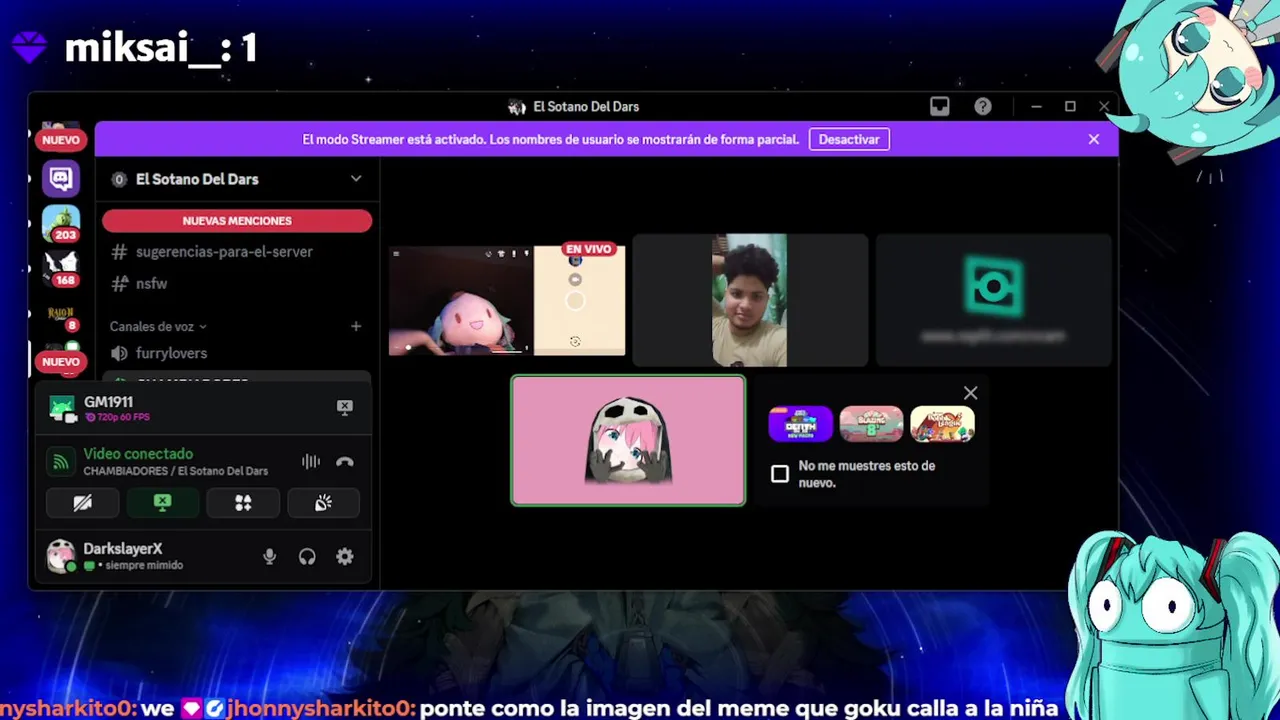Image resolution: width=1280 pixels, height=720 pixels.
Task: Create a voice channel with plus icon
Action: pyautogui.click(x=356, y=326)
